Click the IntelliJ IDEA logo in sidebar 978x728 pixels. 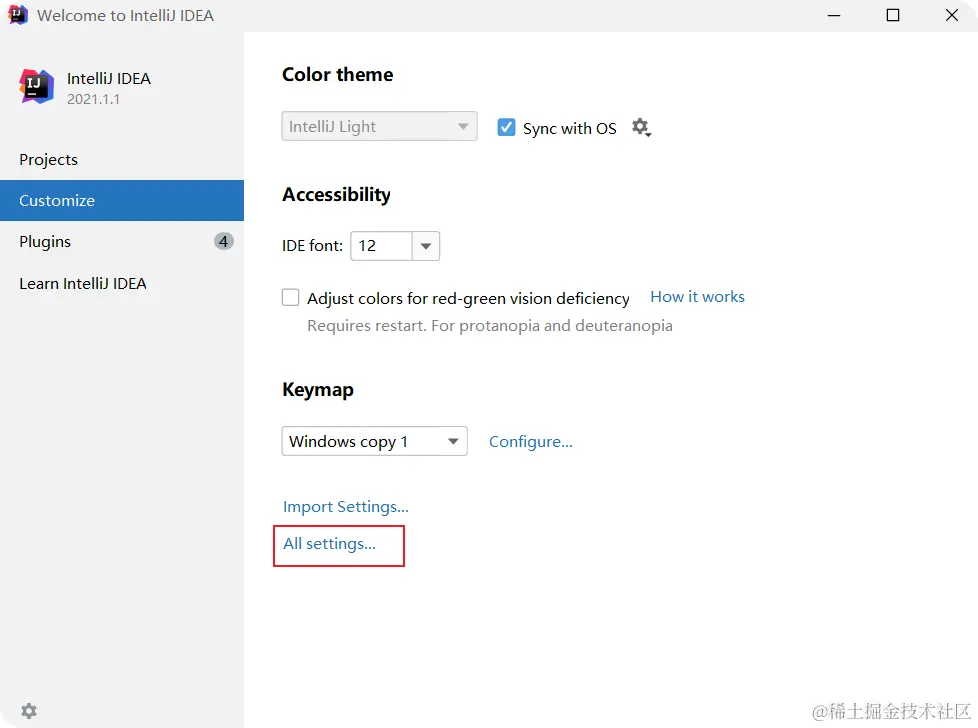[x=36, y=86]
